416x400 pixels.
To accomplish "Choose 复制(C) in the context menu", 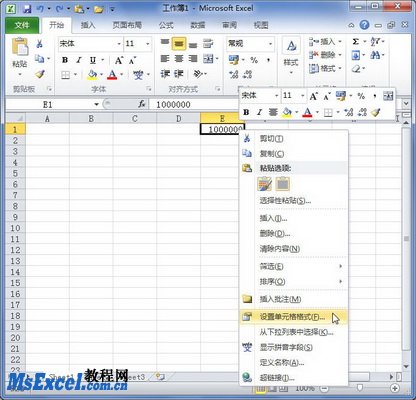I will [x=293, y=154].
